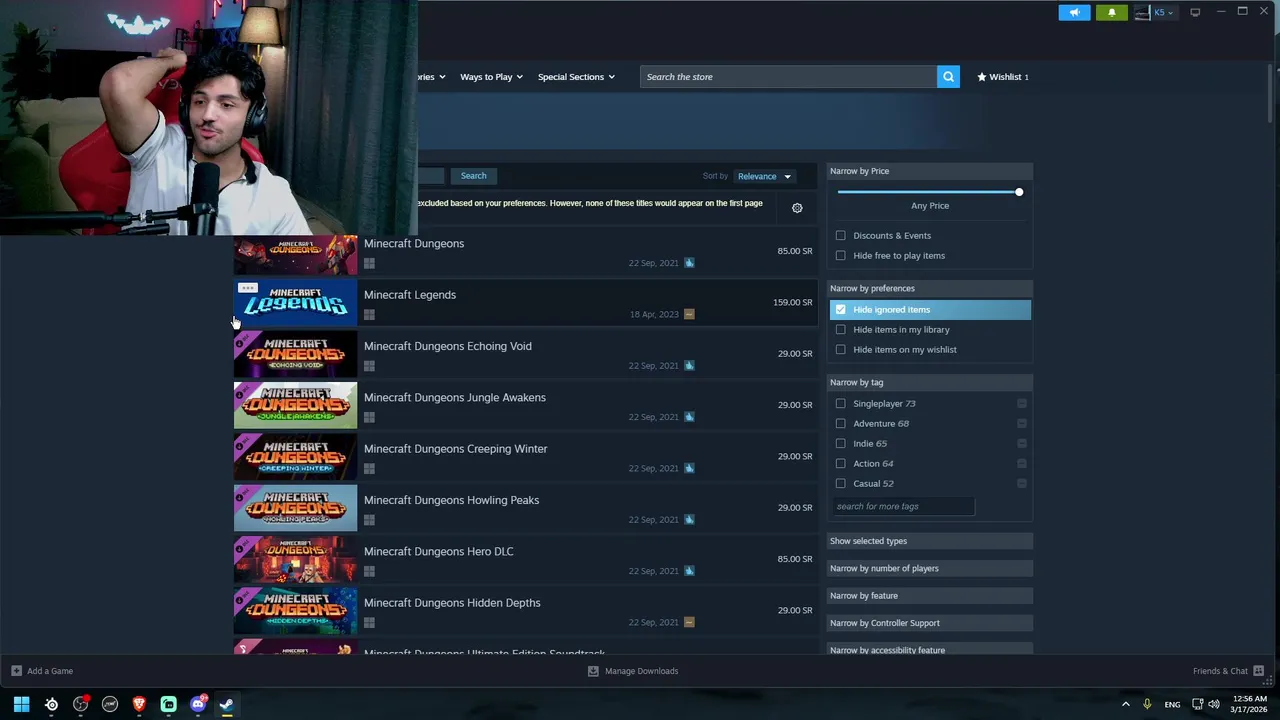Image resolution: width=1280 pixels, height=720 pixels.
Task: Open the volume control in system tray
Action: [x=1214, y=704]
